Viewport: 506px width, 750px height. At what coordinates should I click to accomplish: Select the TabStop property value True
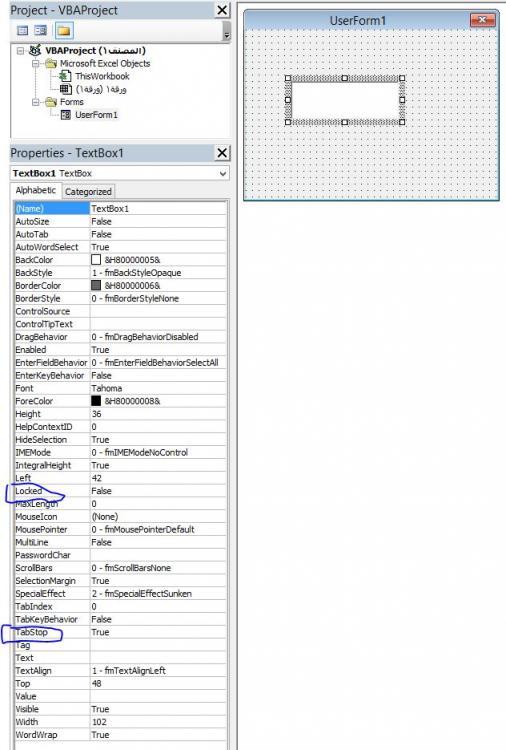(x=158, y=632)
